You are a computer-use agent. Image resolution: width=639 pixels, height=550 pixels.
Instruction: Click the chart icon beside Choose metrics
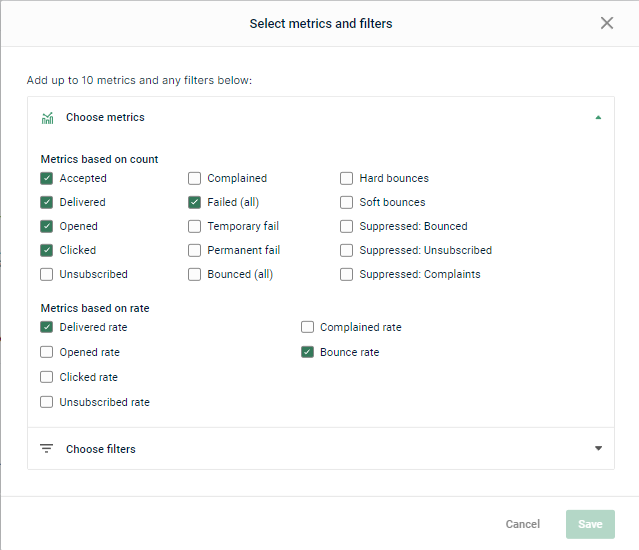click(47, 118)
